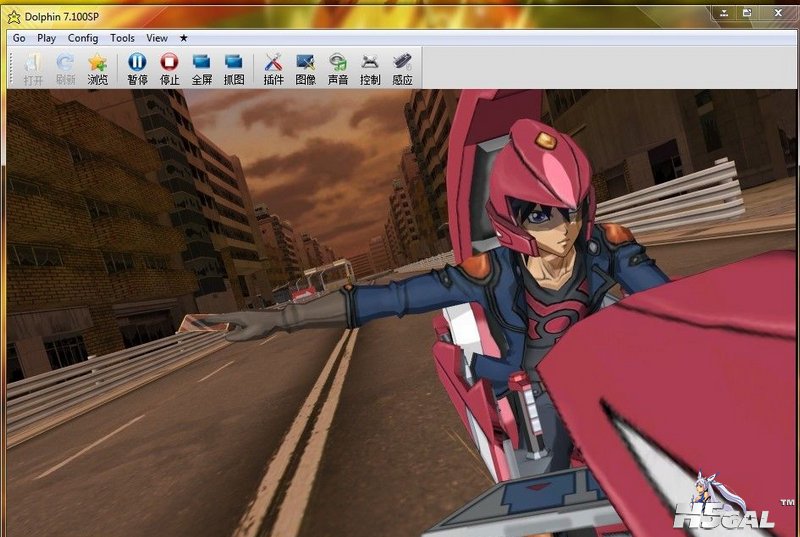Open the Go menu
800x537 pixels.
tap(19, 38)
